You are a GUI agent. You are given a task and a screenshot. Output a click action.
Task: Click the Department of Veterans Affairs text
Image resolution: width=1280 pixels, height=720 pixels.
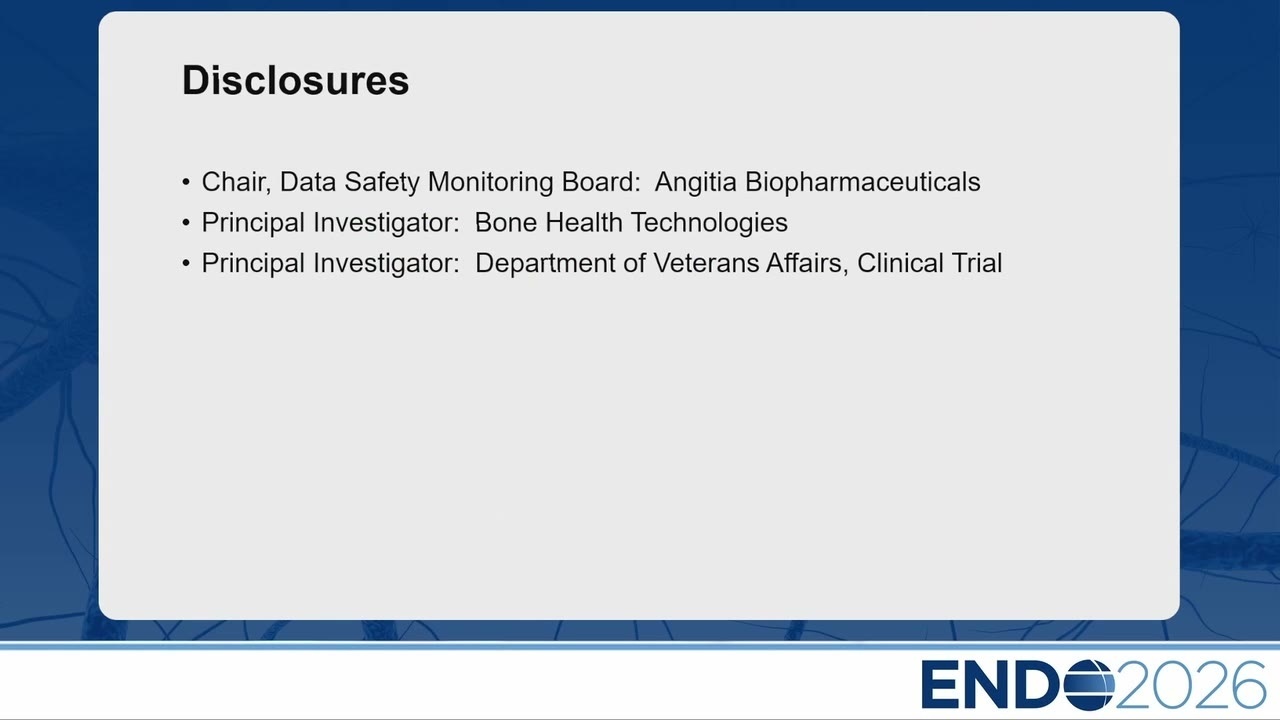click(661, 263)
